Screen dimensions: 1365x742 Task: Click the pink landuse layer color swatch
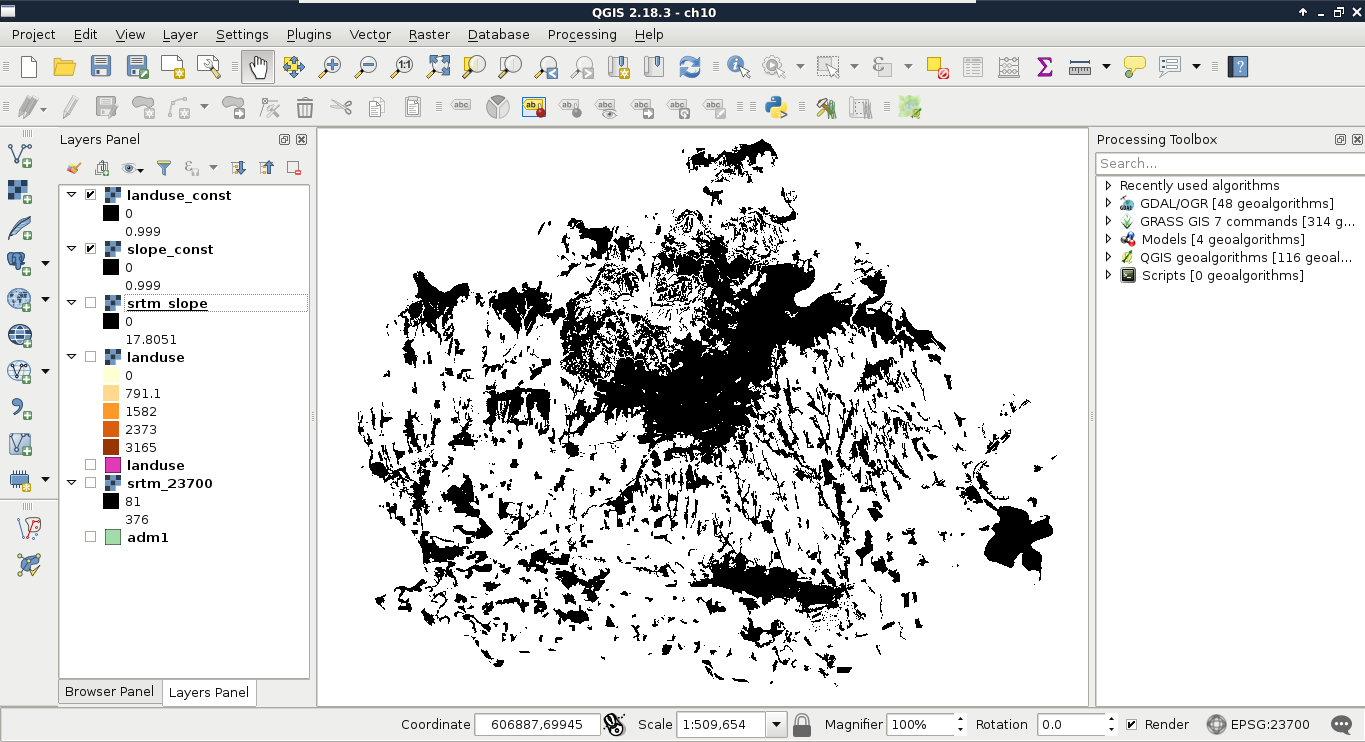[112, 465]
